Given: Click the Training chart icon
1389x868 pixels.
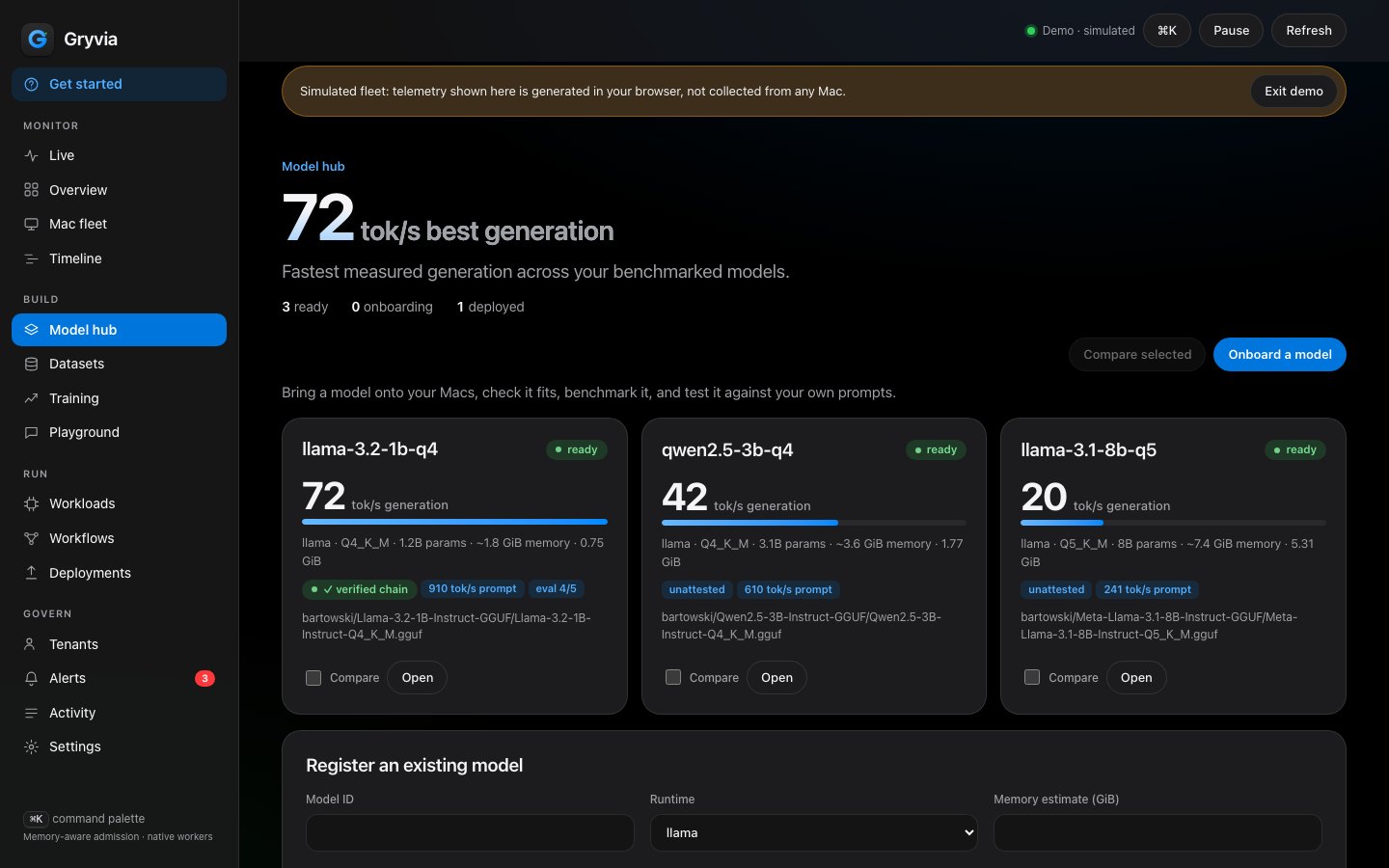Looking at the screenshot, I should pyautogui.click(x=32, y=398).
